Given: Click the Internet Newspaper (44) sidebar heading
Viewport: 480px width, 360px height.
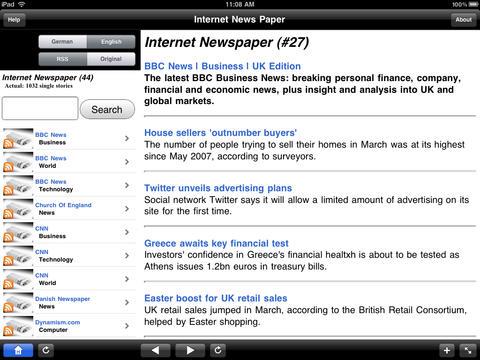Looking at the screenshot, I should [x=48, y=78].
